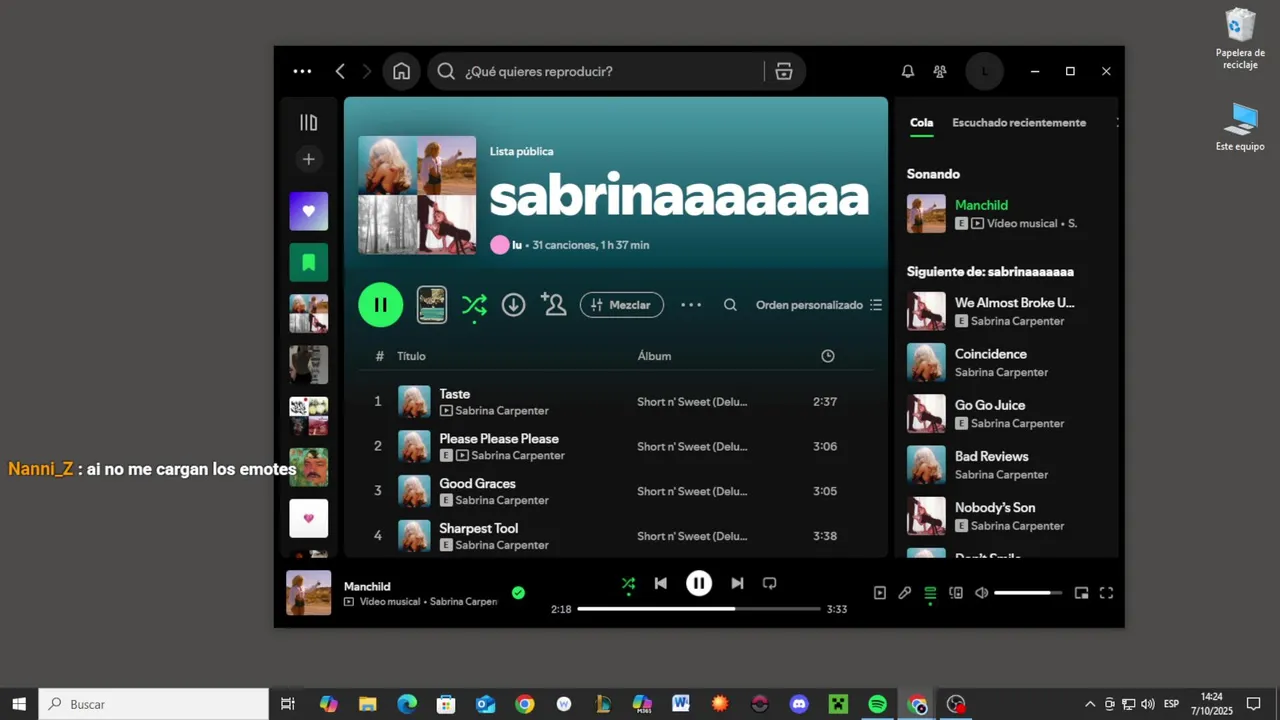Toggle shuffle in the player bar

pyautogui.click(x=628, y=583)
